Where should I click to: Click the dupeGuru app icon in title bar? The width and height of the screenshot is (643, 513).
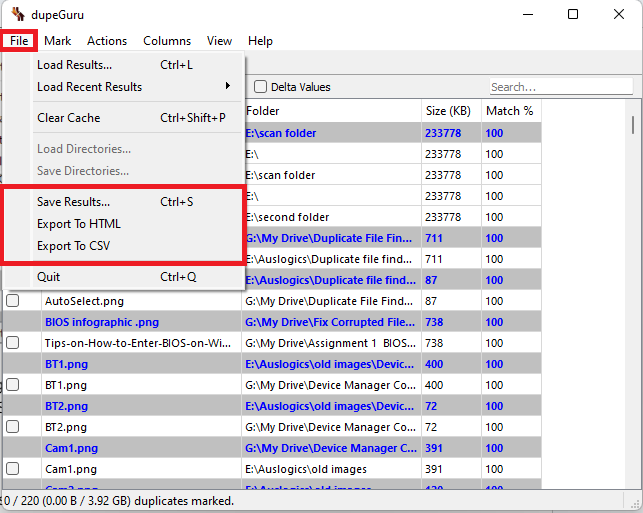17,14
